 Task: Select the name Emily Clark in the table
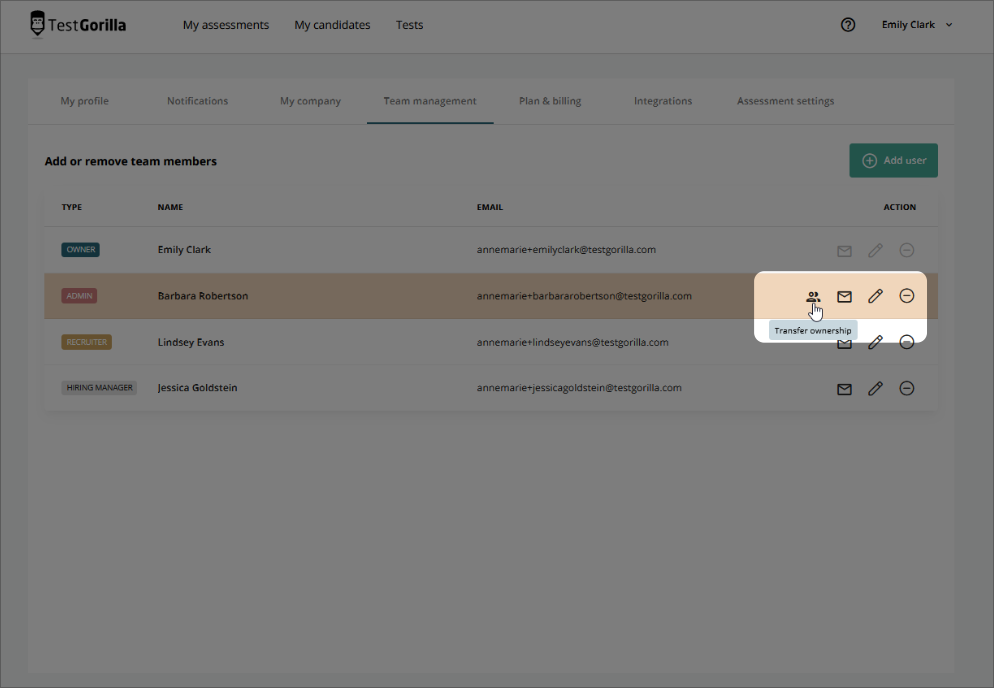click(184, 250)
